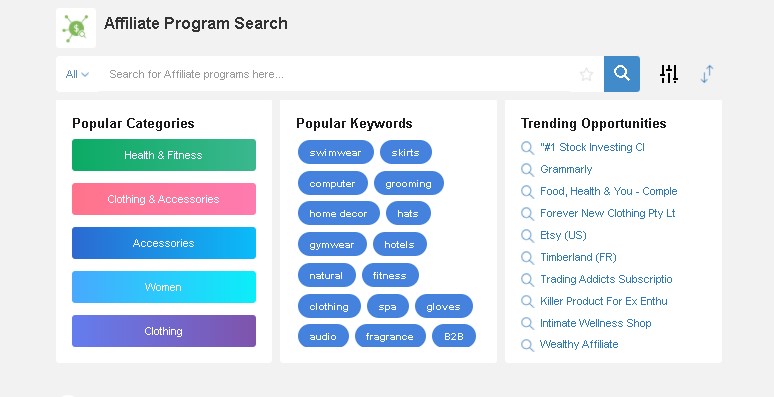Pick the purple Clothing category
This screenshot has height=397, width=774.
click(164, 331)
